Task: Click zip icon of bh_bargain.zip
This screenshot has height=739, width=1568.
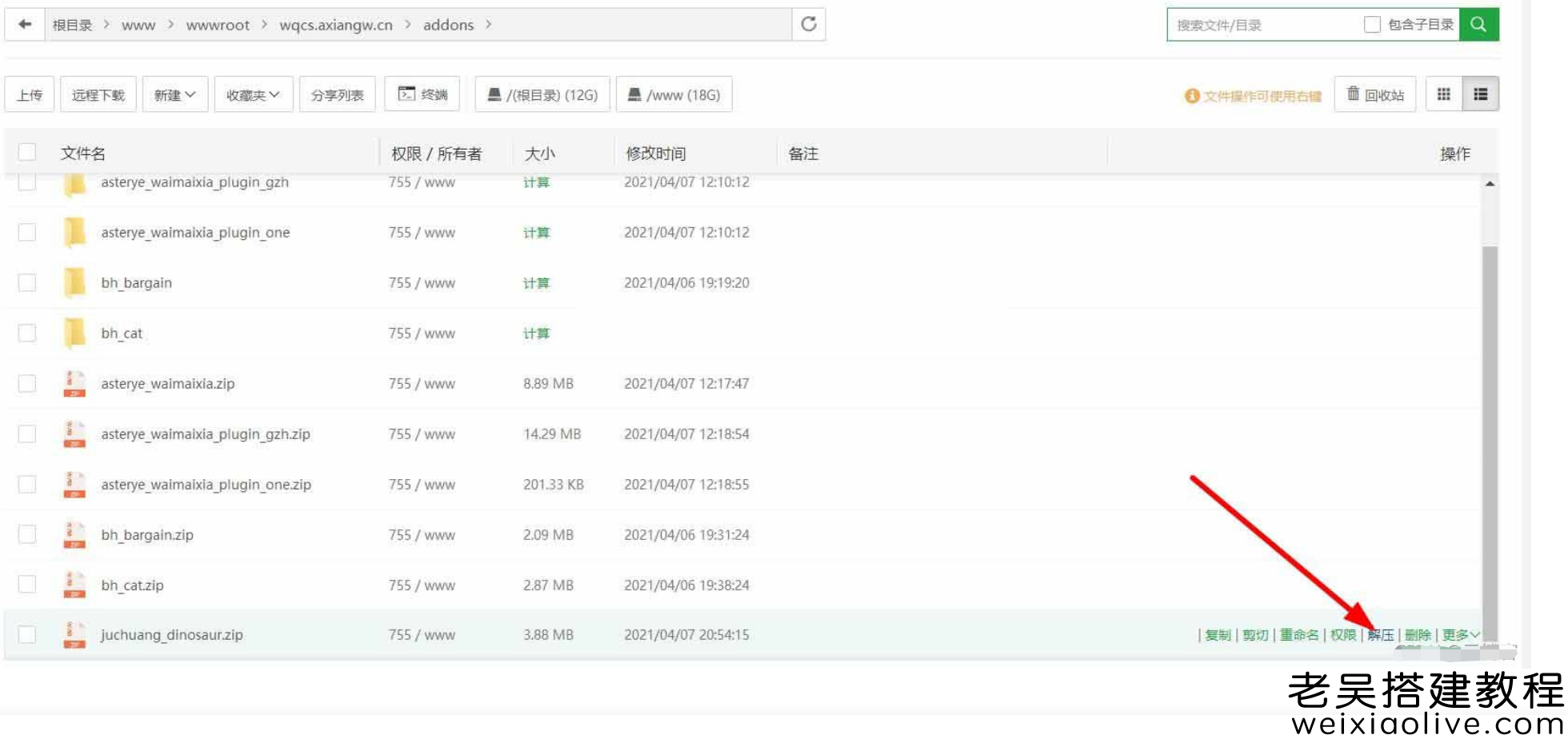Action: pyautogui.click(x=74, y=535)
